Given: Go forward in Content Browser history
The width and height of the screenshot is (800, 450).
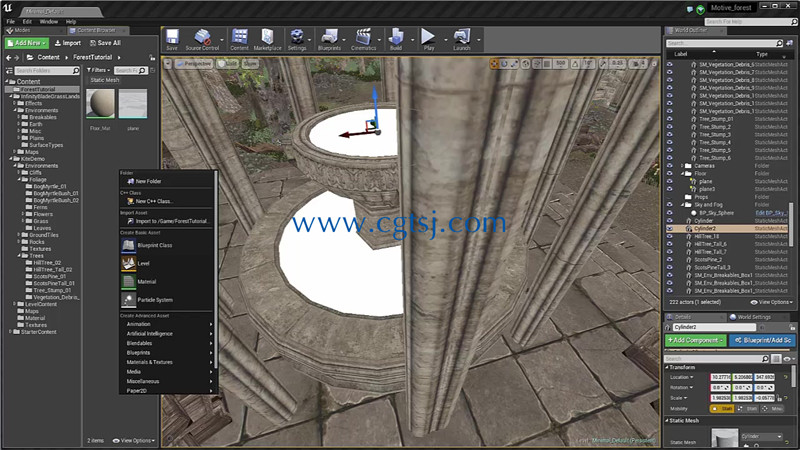Looking at the screenshot, I should point(17,58).
